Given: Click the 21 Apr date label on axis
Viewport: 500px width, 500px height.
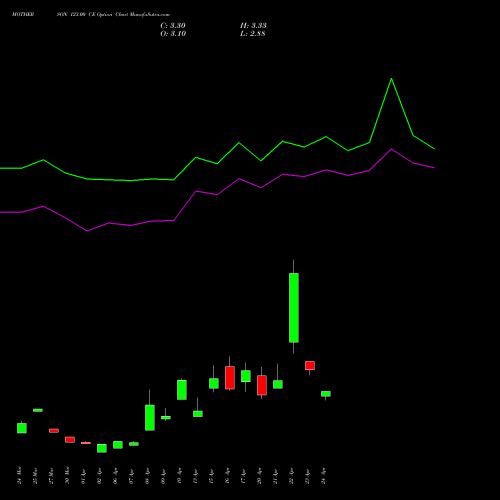Looking at the screenshot, I should (276, 476).
